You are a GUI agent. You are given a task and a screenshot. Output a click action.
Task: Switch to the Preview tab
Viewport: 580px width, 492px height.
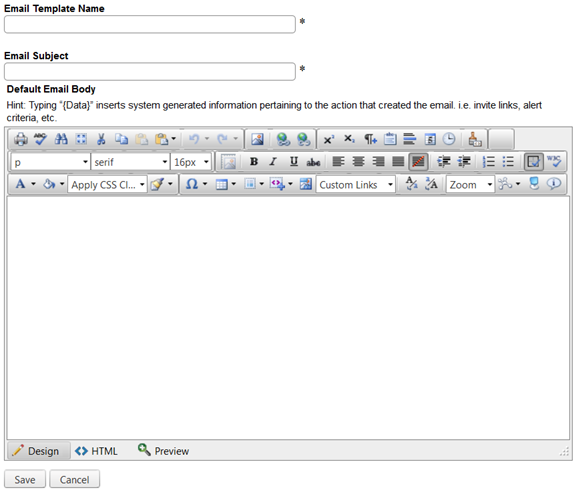[x=163, y=451]
